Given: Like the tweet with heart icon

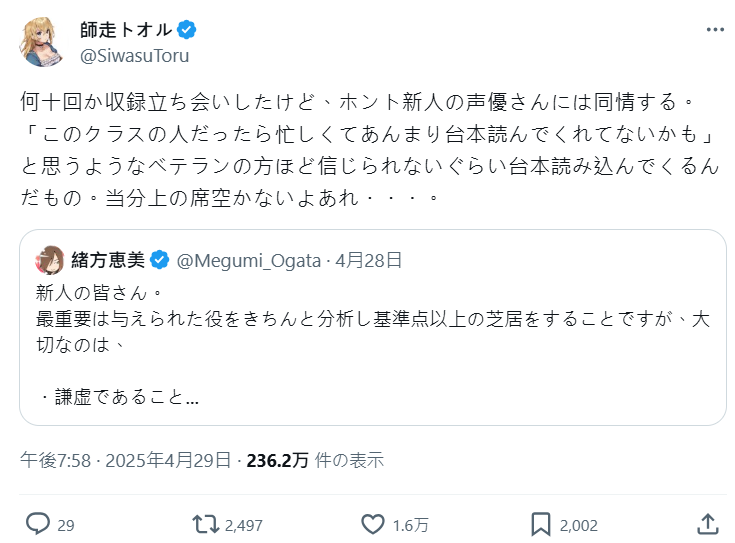Looking at the screenshot, I should [x=372, y=523].
